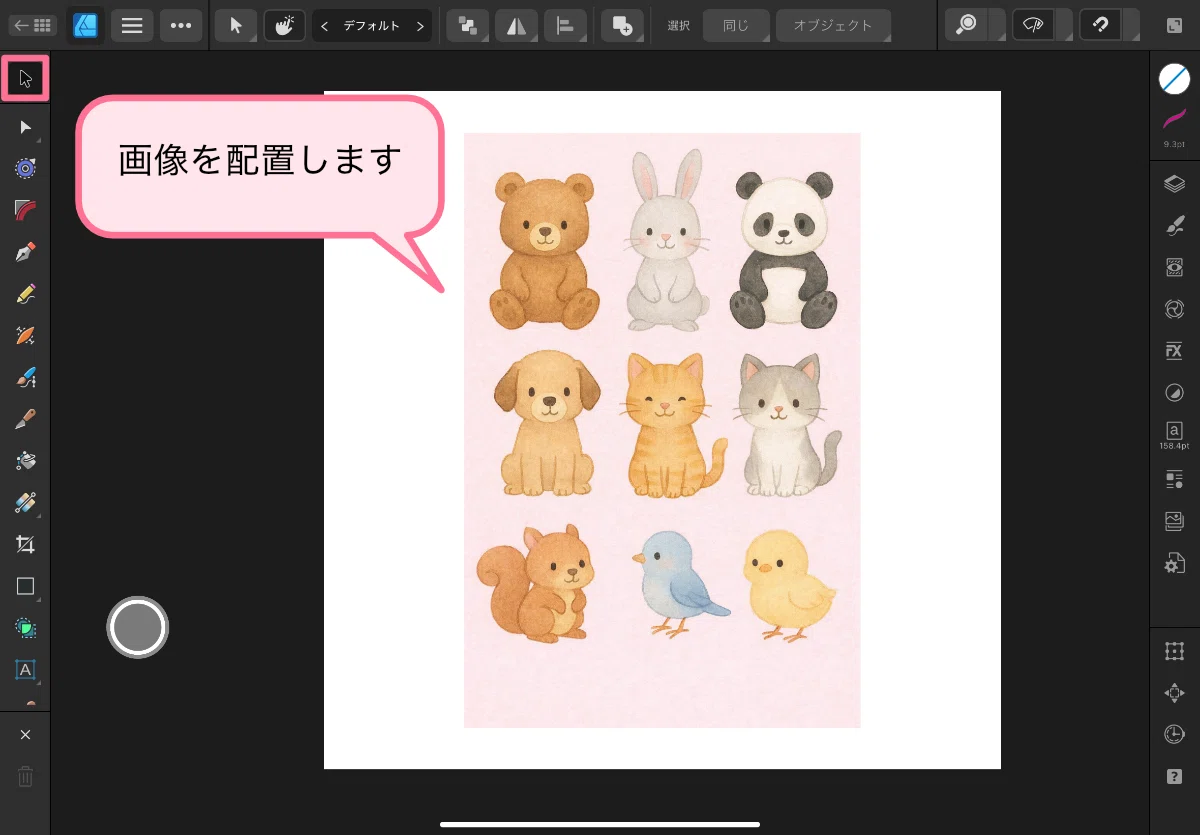Select the Corner tool
This screenshot has height=835, width=1200.
tap(26, 210)
